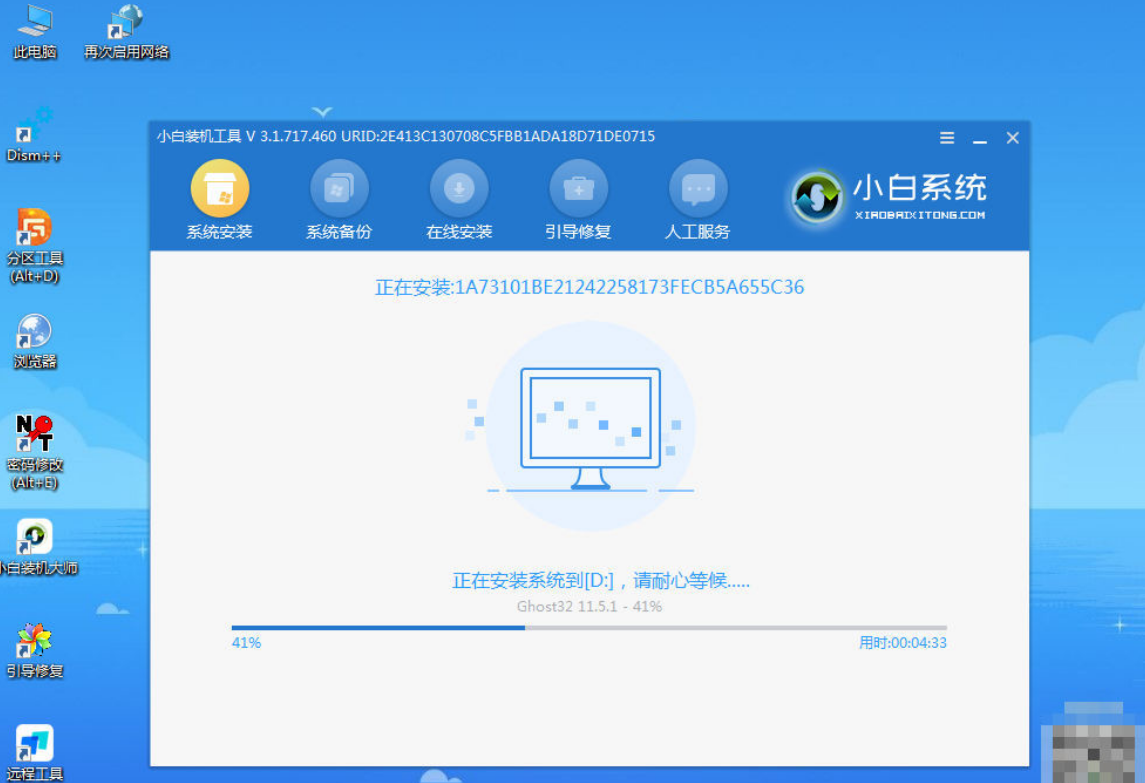This screenshot has width=1145, height=783.
Task: Select the 系统备份 tab icon
Action: click(339, 188)
